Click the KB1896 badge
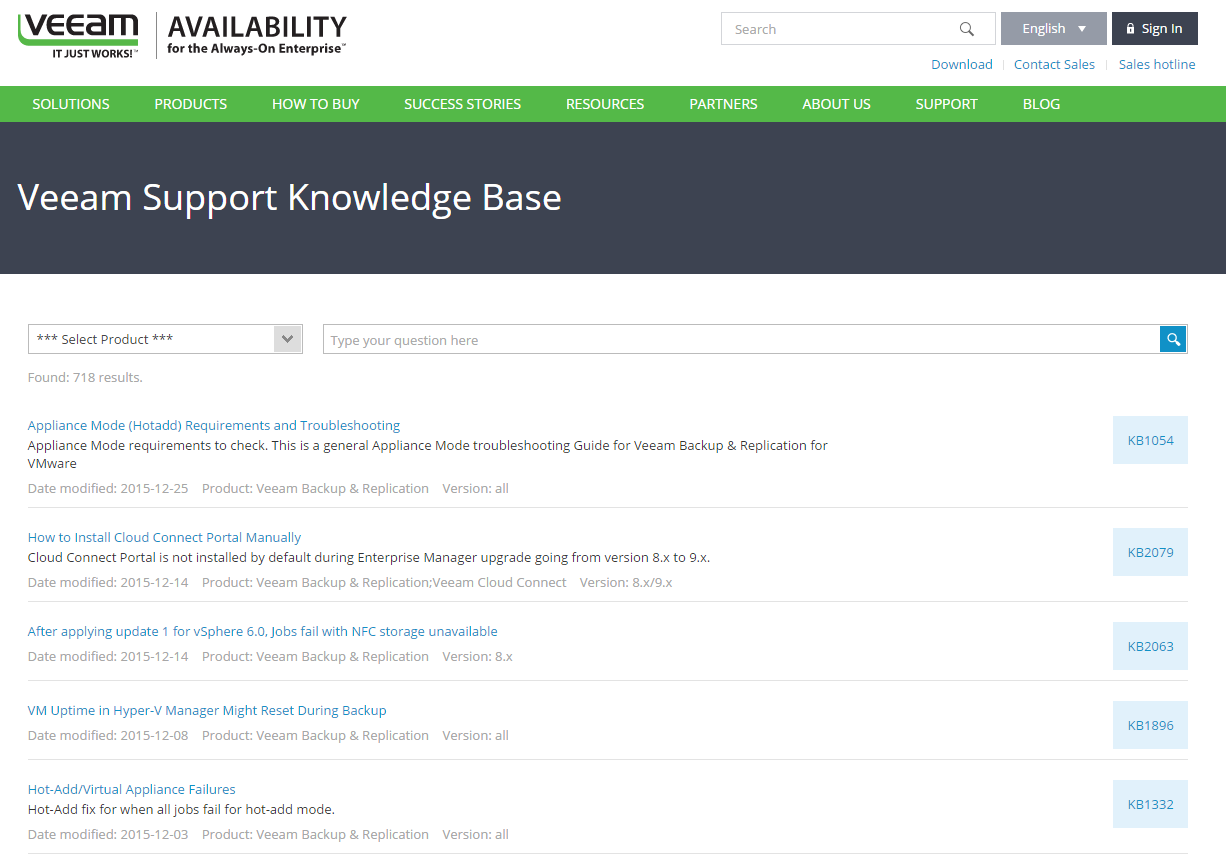 (x=1150, y=725)
